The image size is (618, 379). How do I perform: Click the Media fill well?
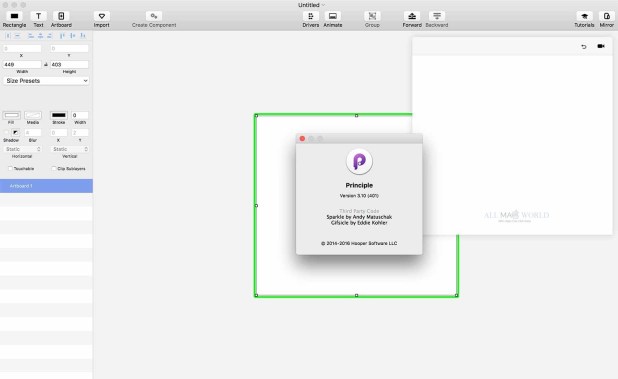tap(33, 115)
